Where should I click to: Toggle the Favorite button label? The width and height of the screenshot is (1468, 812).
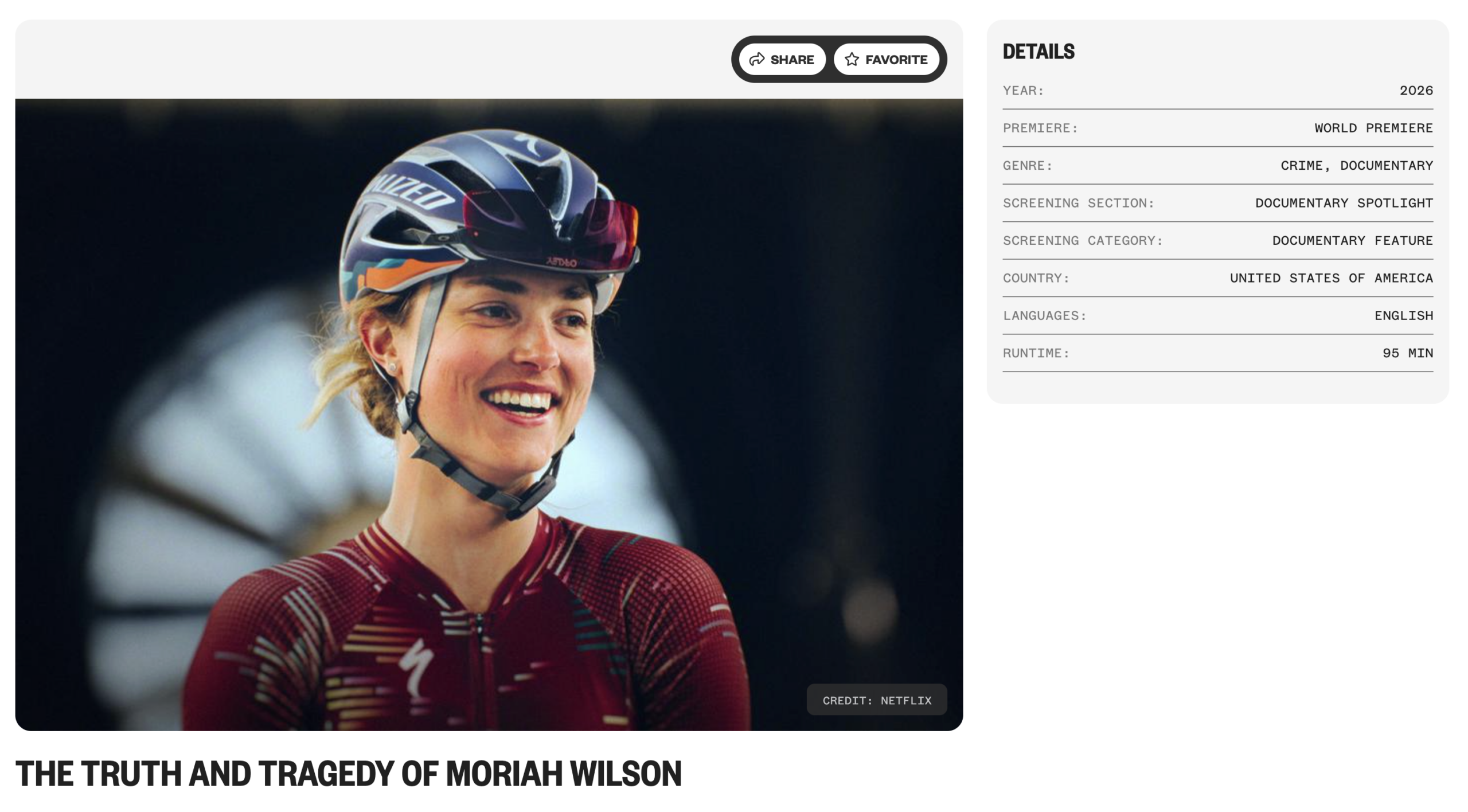pos(896,60)
